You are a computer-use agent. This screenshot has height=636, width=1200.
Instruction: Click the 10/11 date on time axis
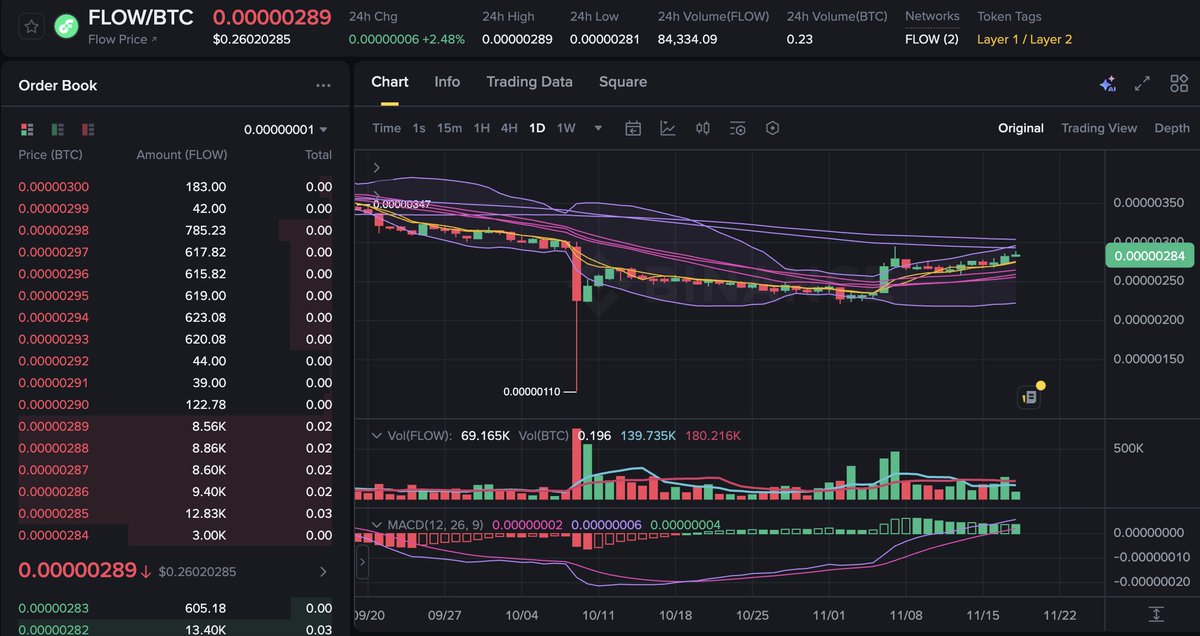[x=597, y=614]
